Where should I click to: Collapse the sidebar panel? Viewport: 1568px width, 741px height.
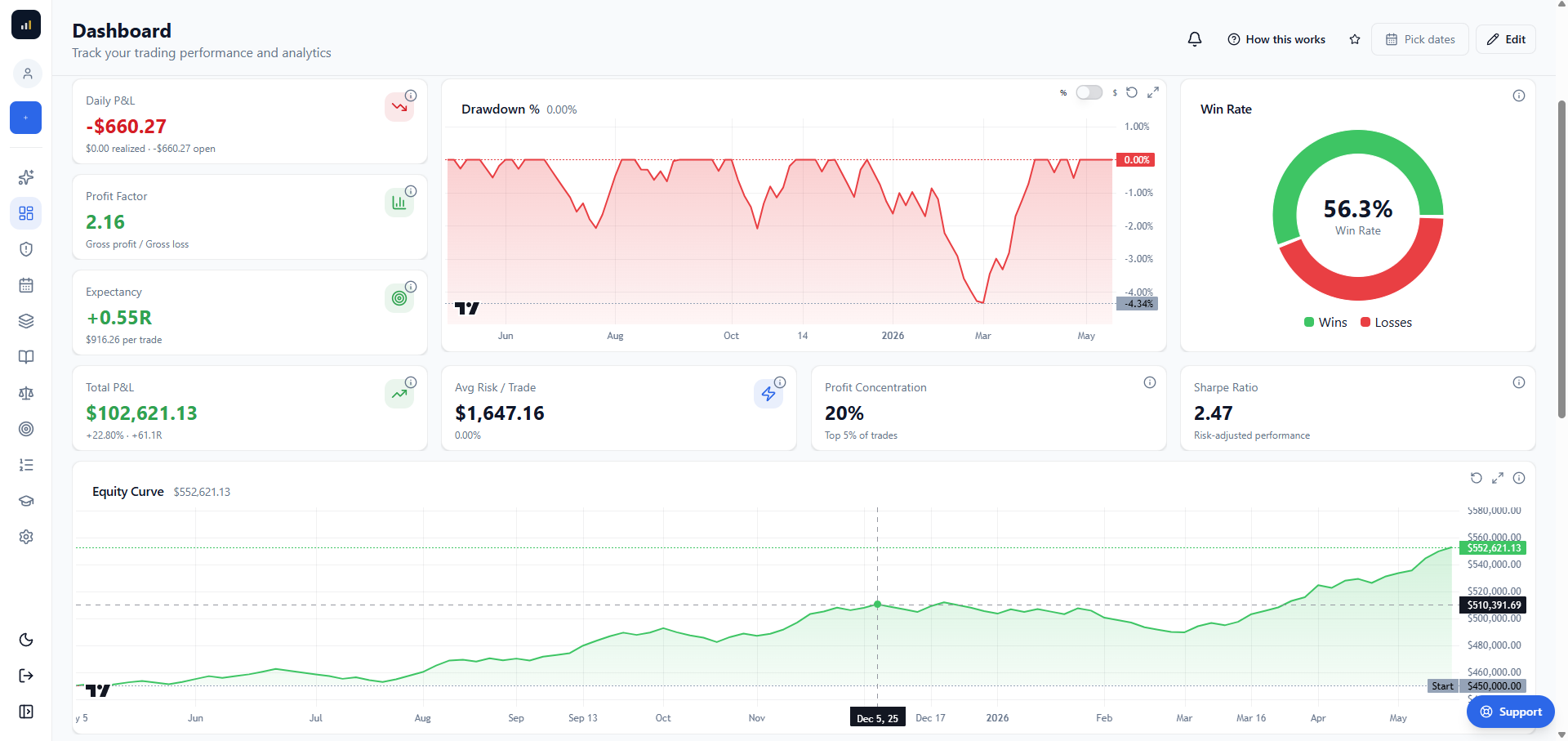tap(26, 712)
